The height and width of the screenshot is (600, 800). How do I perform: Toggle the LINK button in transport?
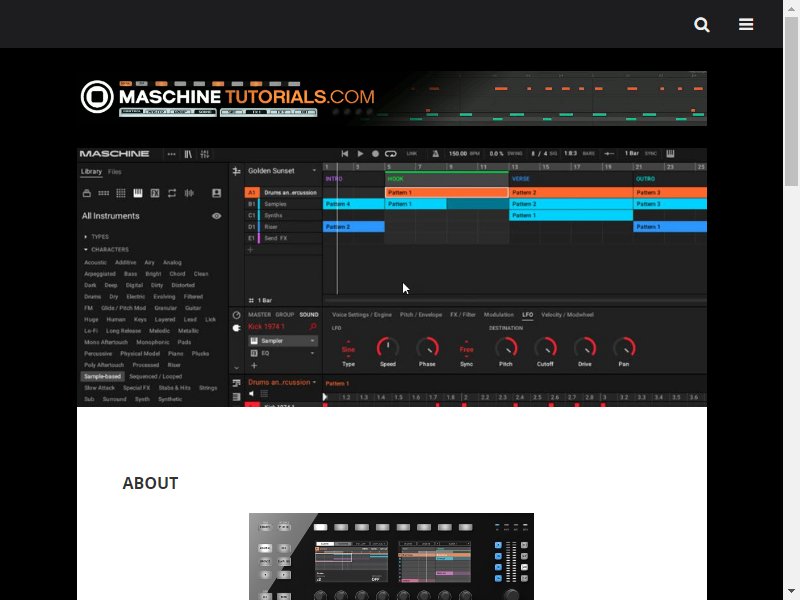[x=412, y=154]
